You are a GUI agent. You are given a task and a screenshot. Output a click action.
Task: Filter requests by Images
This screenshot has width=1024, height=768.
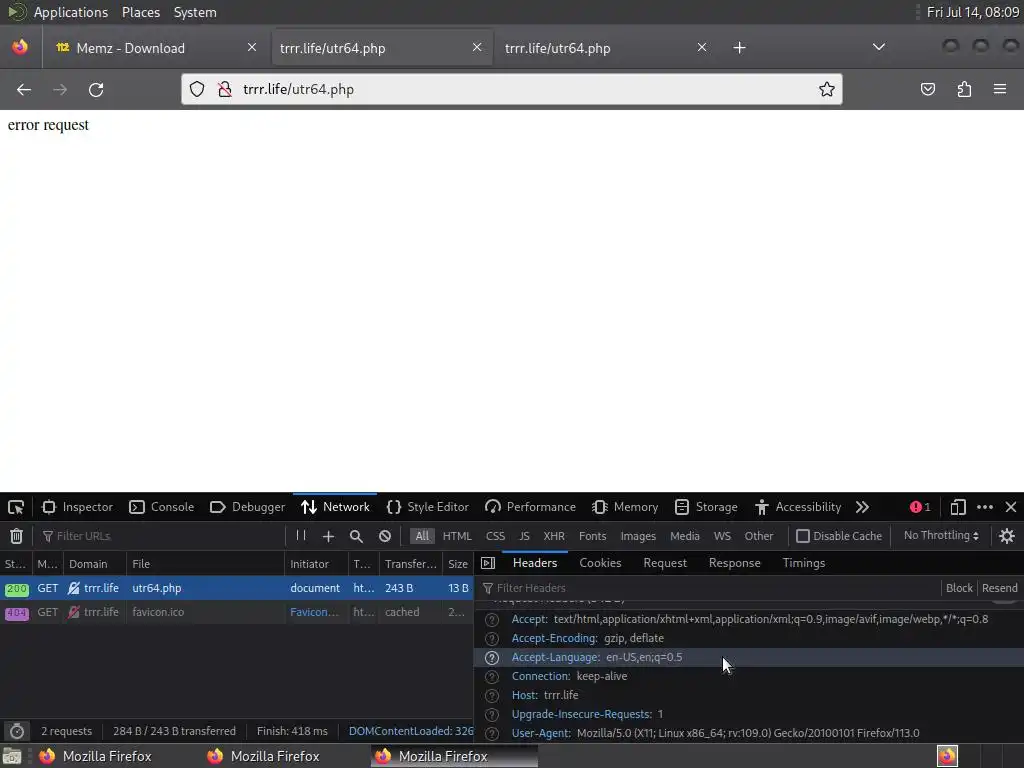(637, 536)
